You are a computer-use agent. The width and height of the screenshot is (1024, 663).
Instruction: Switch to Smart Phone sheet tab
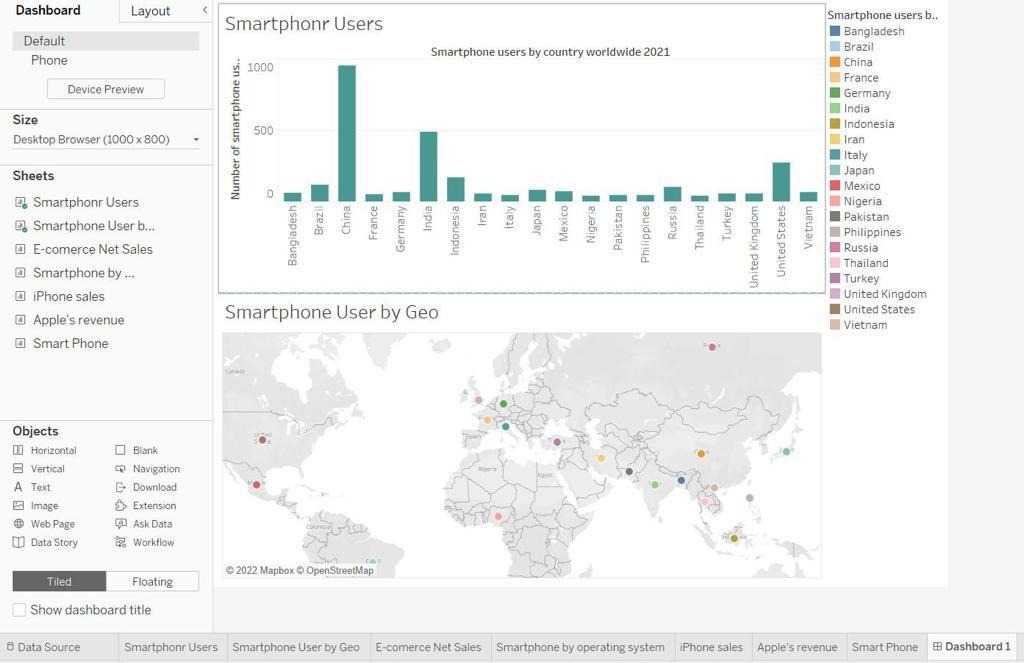(885, 647)
